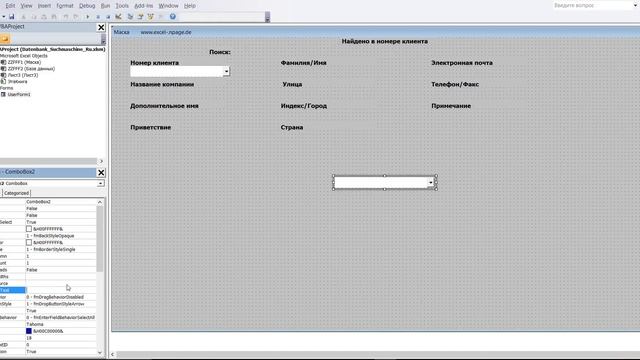Viewport: 640px width, 360px height.
Task: Select the Найдено в номере клиента label
Action: 384,41
